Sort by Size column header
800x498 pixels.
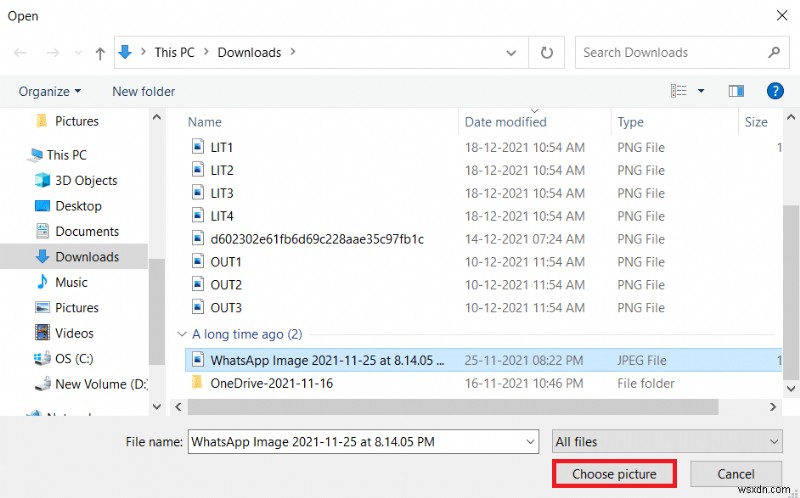tap(756, 122)
